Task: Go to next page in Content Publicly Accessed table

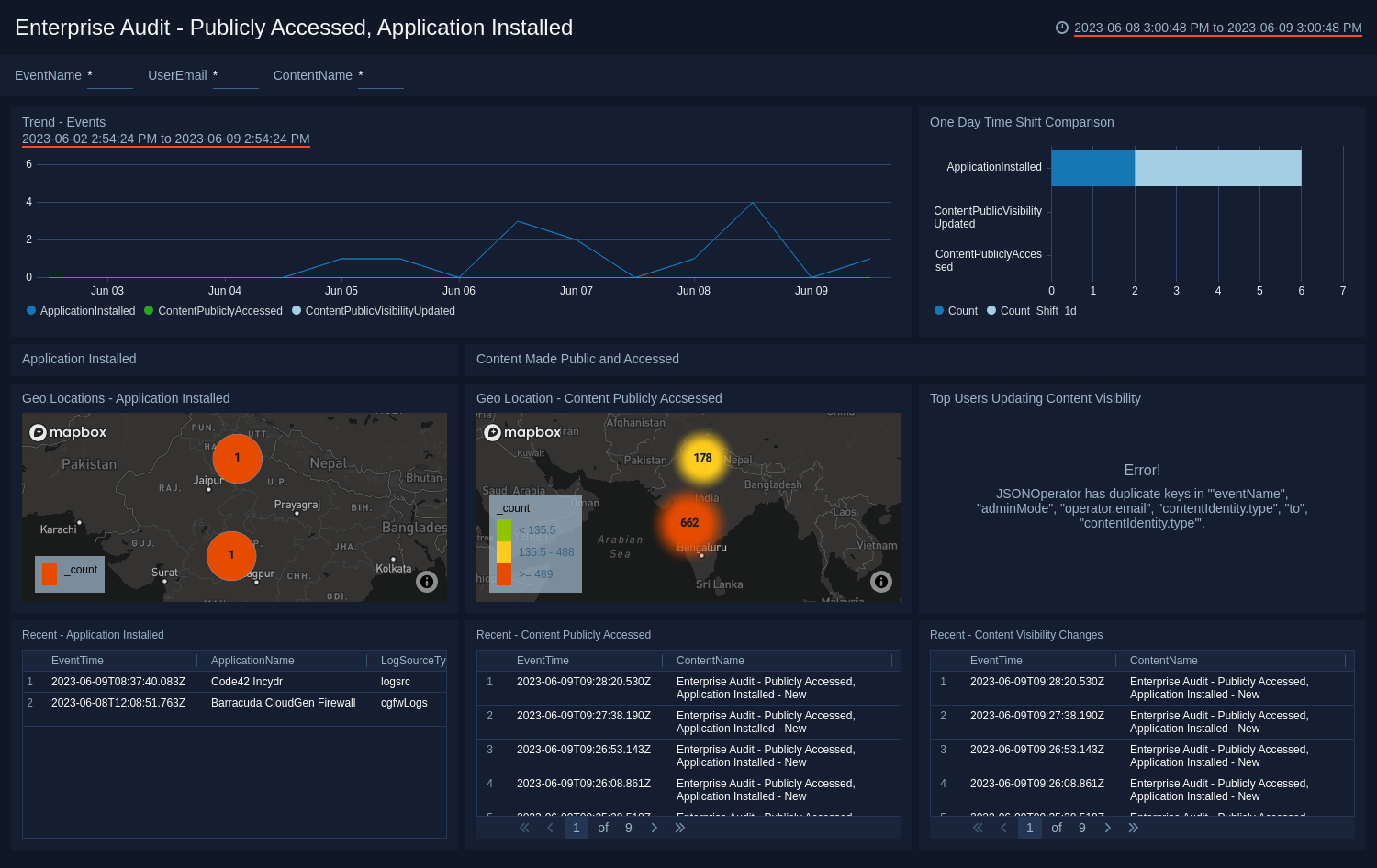Action: pos(655,828)
